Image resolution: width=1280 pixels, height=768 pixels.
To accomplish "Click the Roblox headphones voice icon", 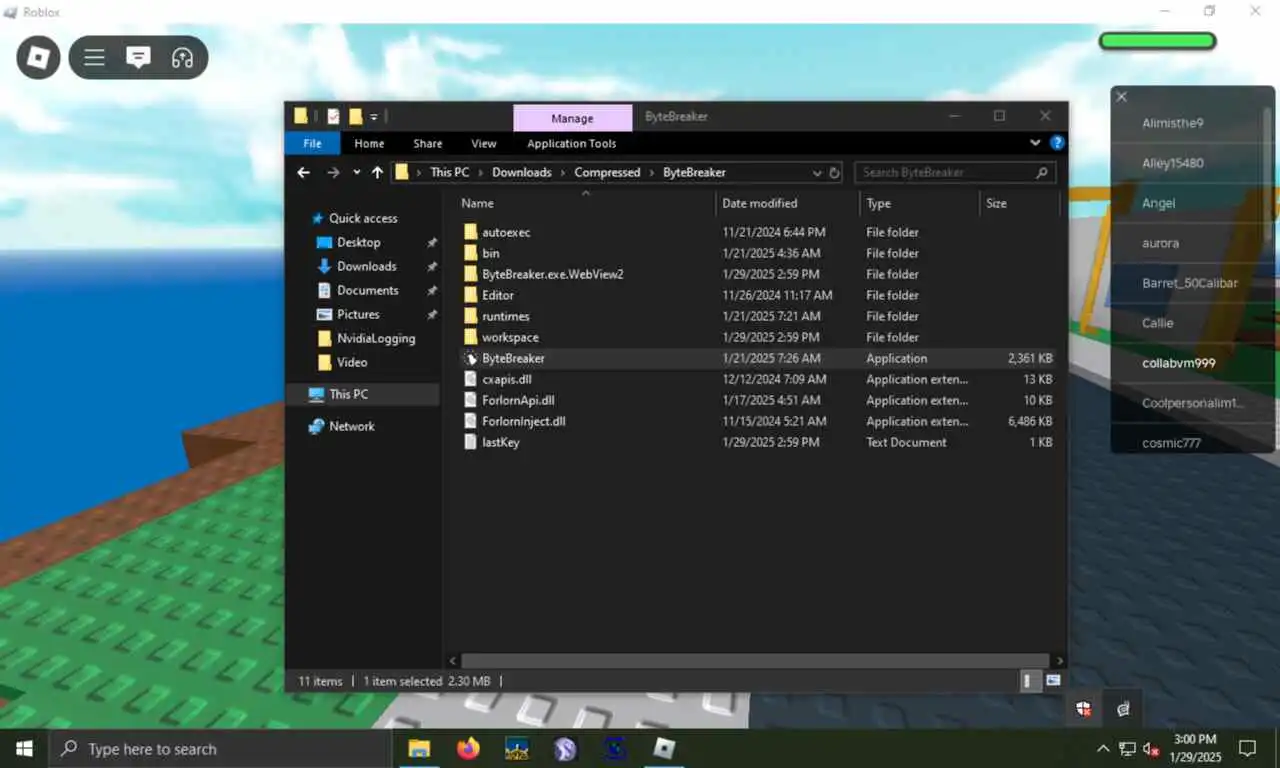I will [x=182, y=58].
